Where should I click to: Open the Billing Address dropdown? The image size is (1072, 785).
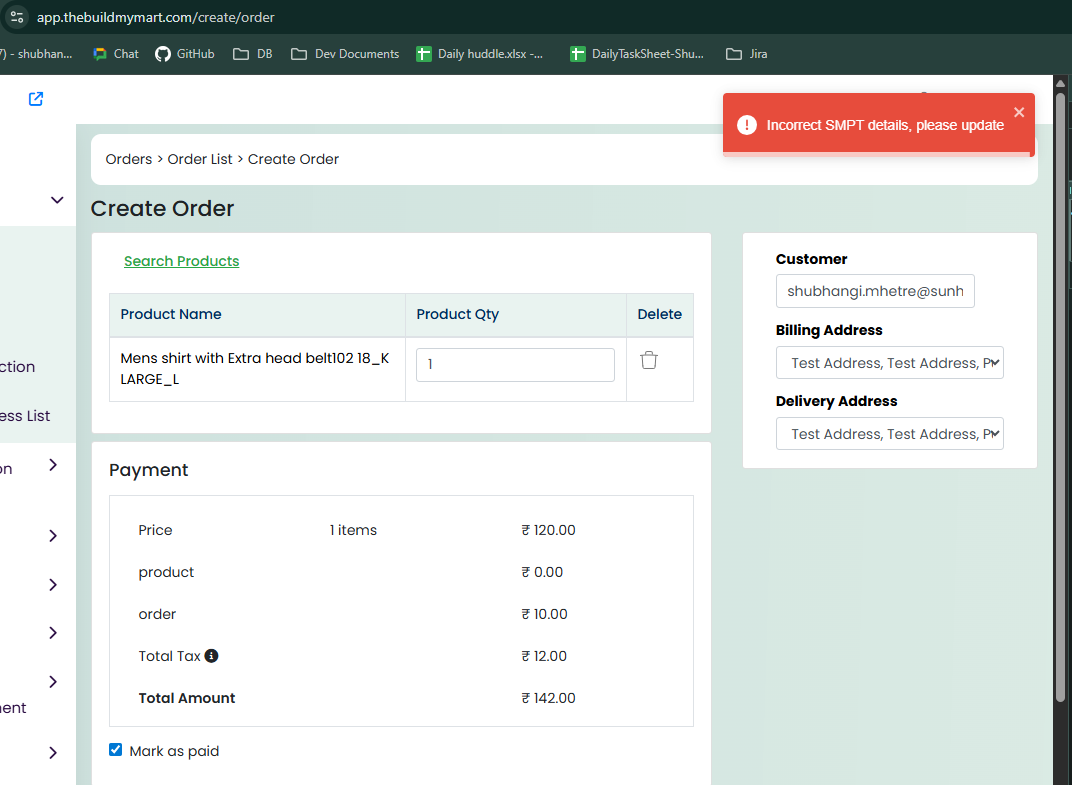coord(889,362)
